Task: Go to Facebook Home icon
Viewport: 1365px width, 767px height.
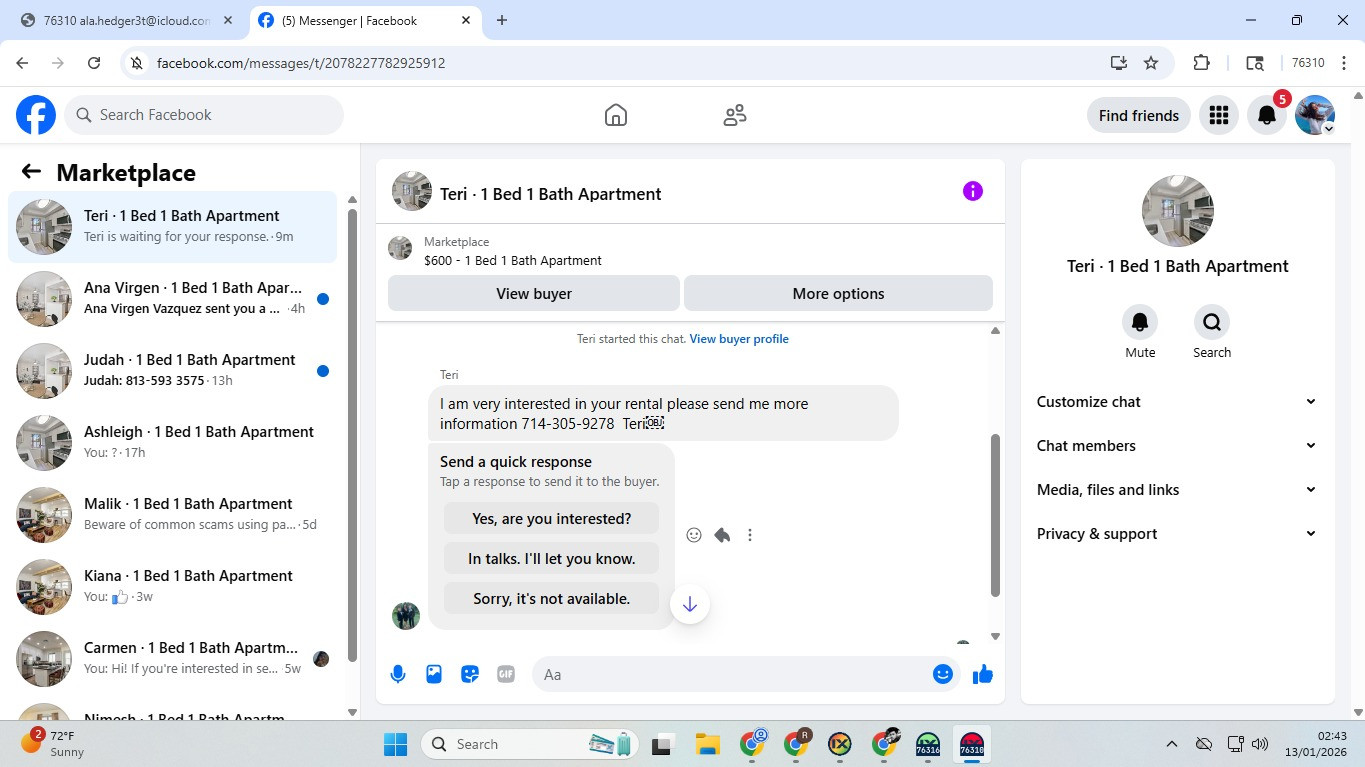Action: (616, 115)
